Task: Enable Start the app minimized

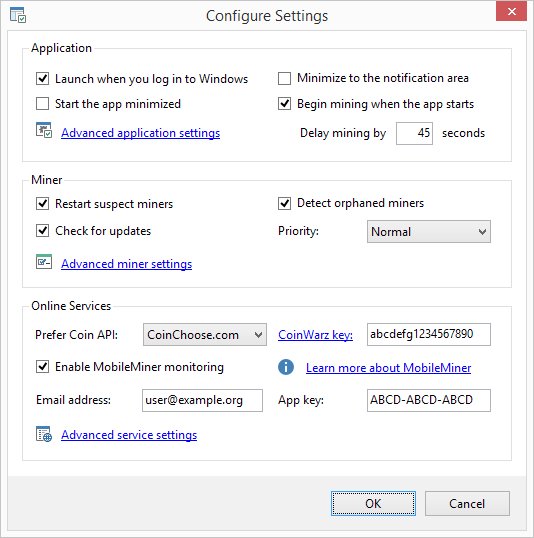Action: tap(43, 104)
